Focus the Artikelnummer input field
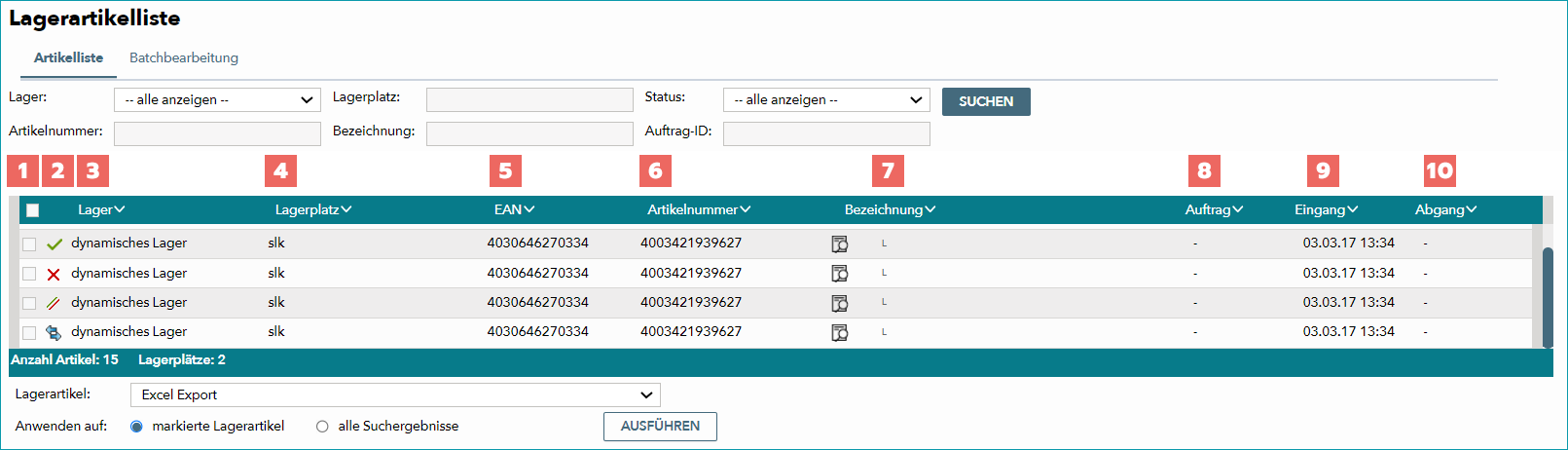Viewport: 1568px width, 450px height. click(217, 133)
